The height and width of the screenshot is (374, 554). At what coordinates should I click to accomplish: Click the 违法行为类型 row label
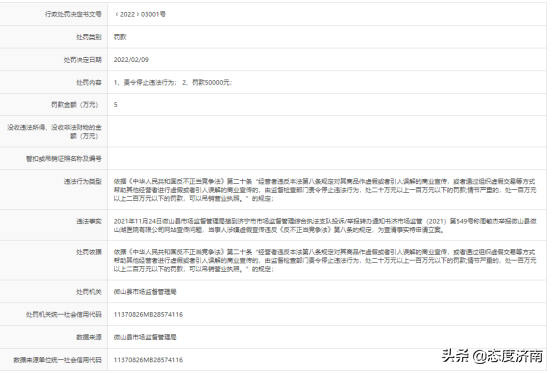point(82,181)
